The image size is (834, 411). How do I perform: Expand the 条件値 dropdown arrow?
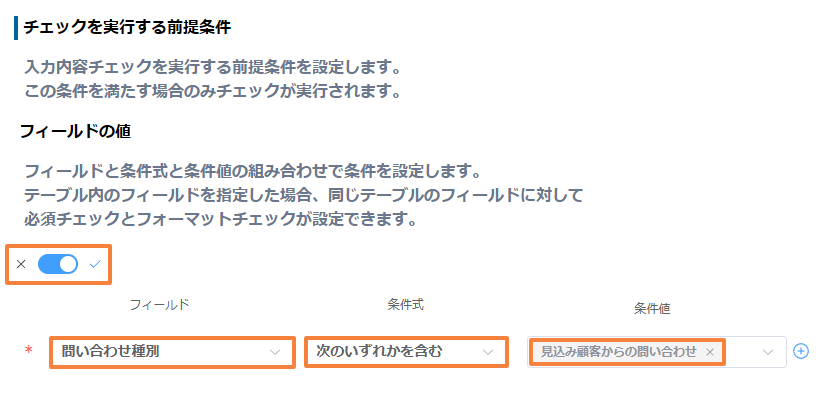click(x=768, y=351)
